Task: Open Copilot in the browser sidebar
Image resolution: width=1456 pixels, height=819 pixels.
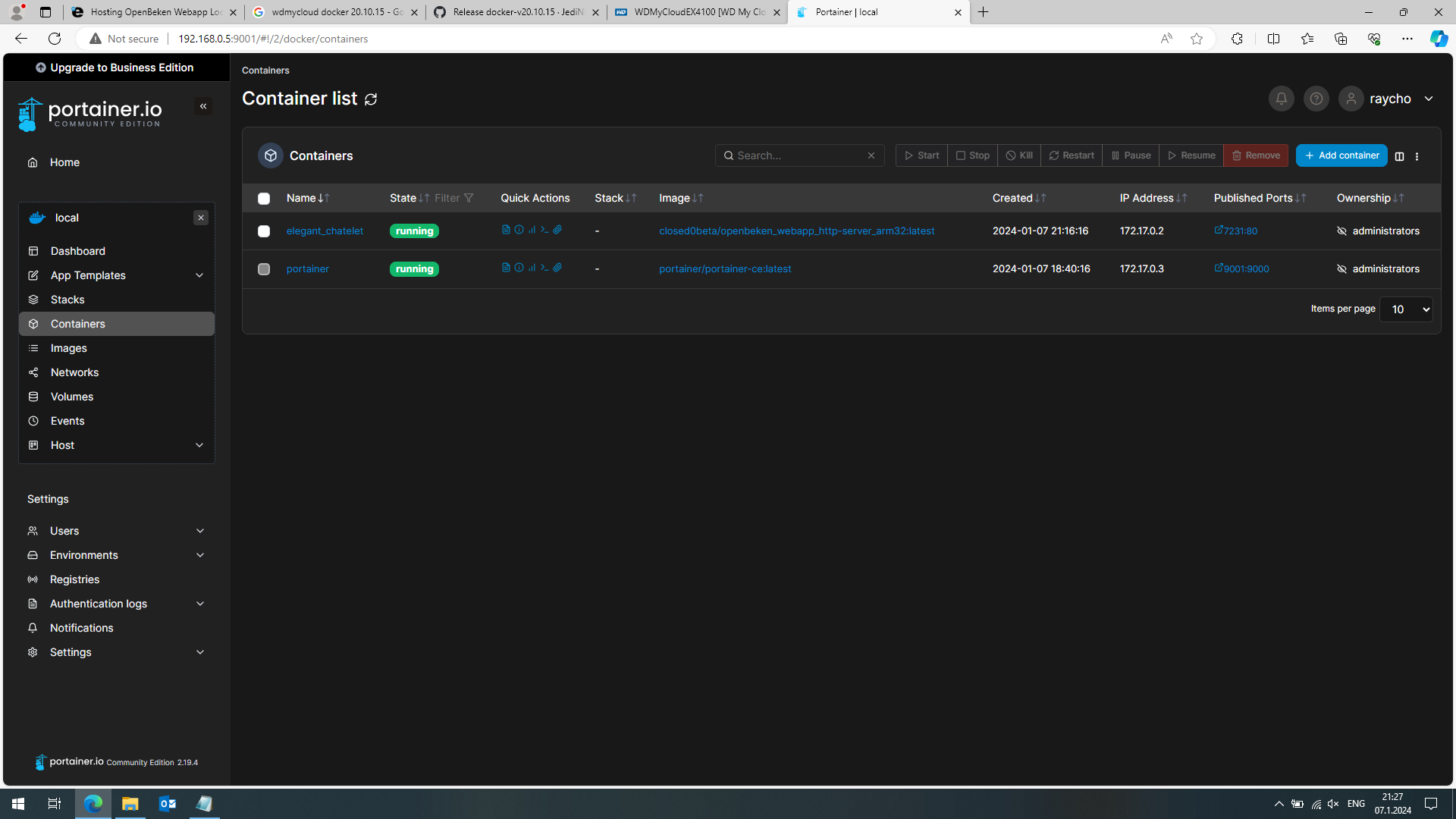Action: [x=1439, y=39]
